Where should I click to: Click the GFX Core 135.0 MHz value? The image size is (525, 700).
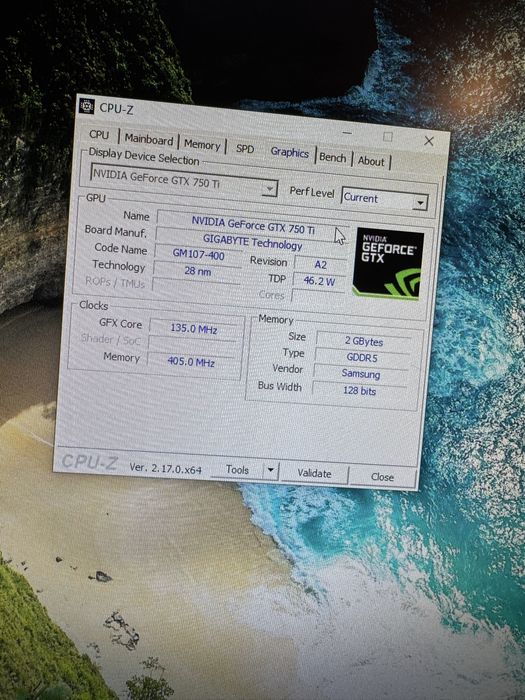coord(194,329)
